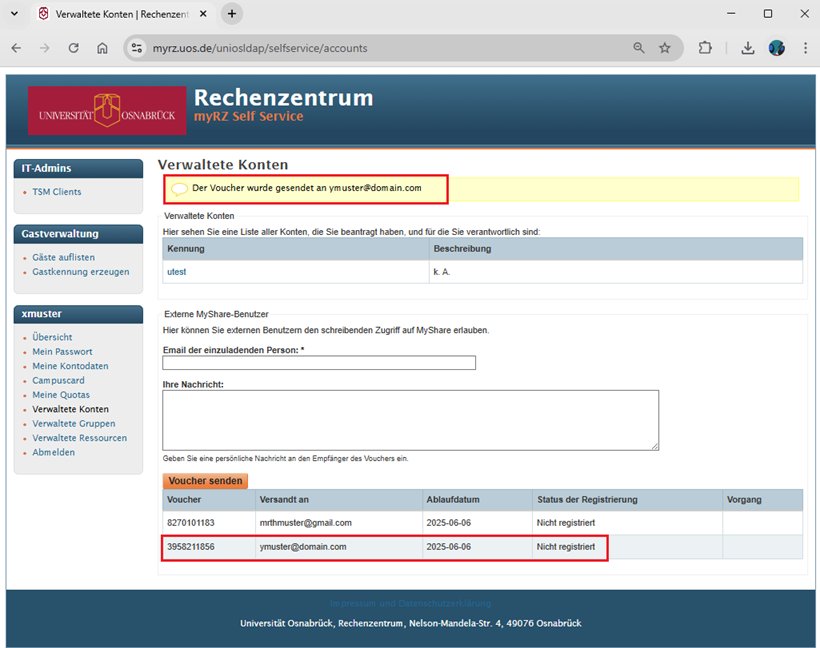Open the downloads icon in toolbar

[747, 48]
